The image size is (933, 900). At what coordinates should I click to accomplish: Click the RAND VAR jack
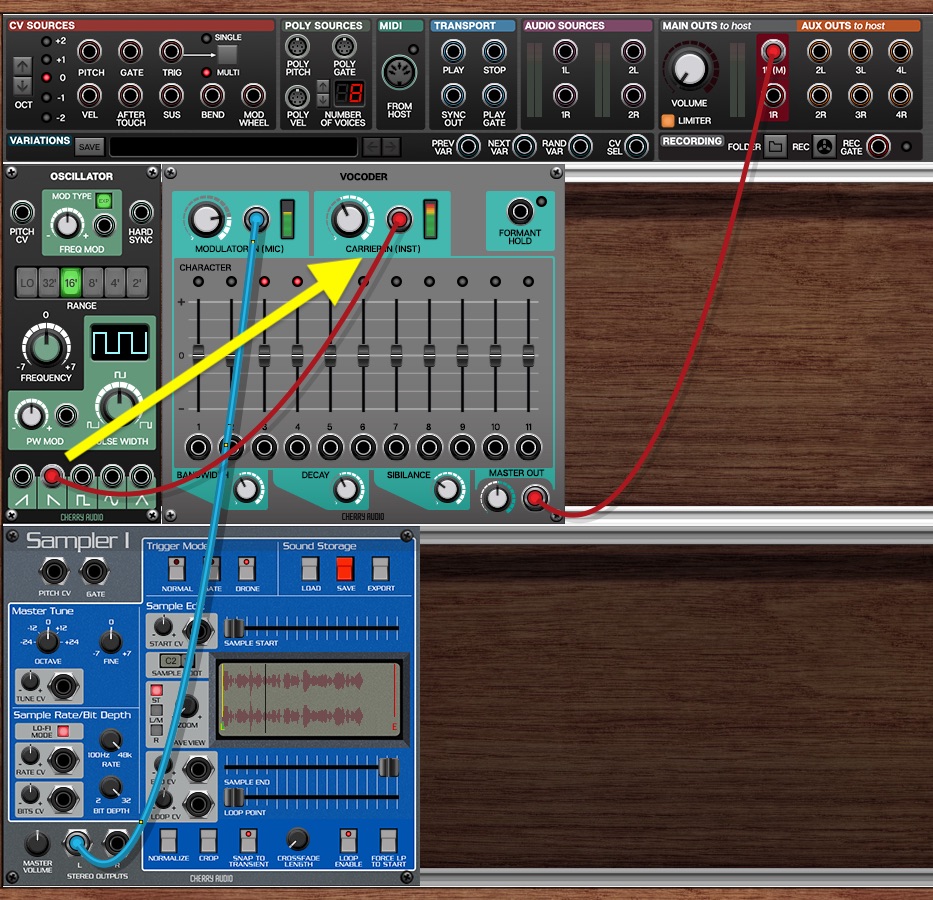(x=581, y=146)
